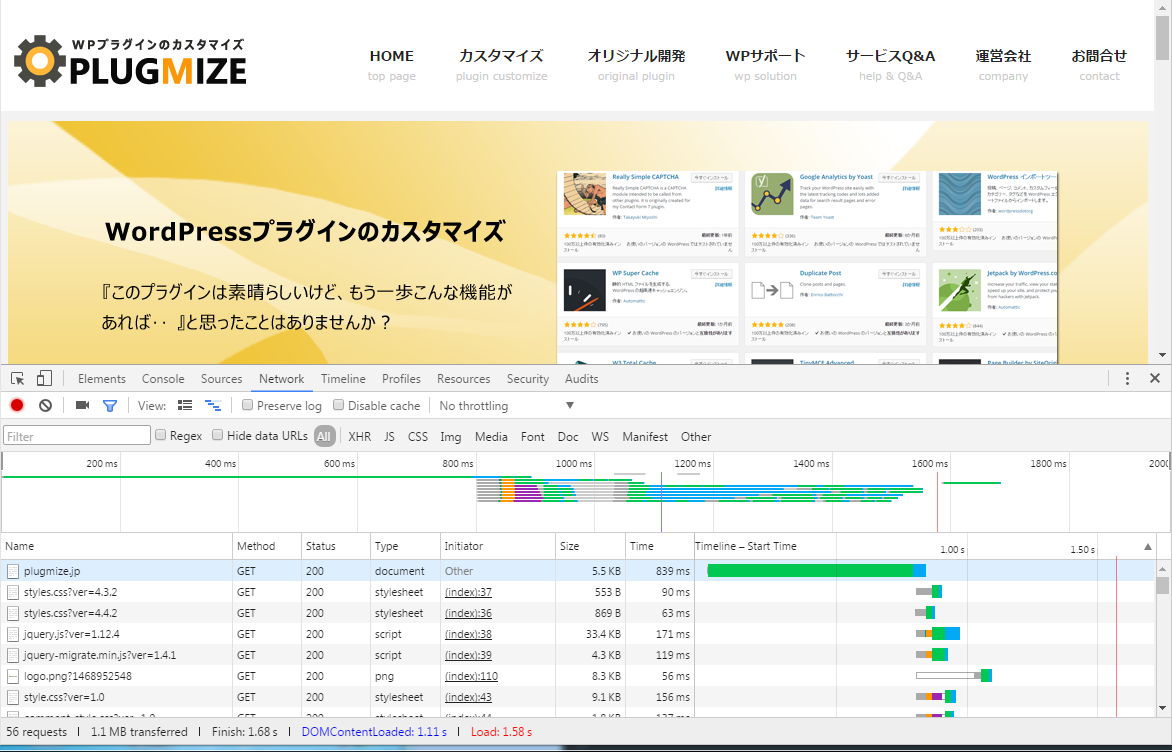Viewport: 1172px width, 752px height.
Task: Filter requests by Img
Action: pos(451,437)
